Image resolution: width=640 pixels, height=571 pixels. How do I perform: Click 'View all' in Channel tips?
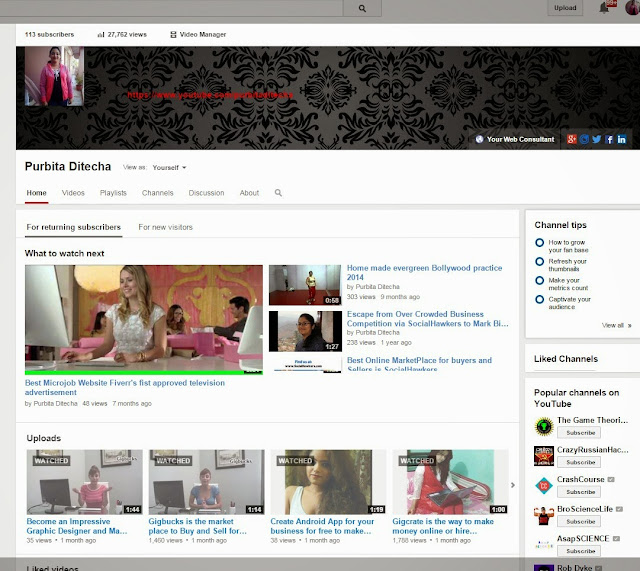click(616, 325)
